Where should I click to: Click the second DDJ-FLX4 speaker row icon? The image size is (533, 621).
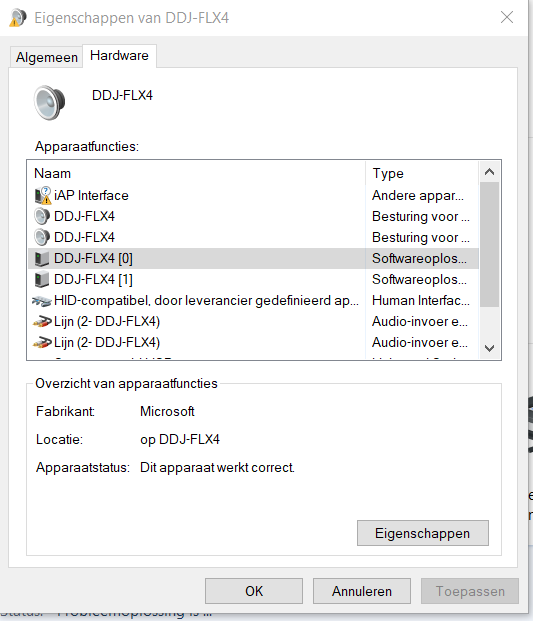pos(42,237)
